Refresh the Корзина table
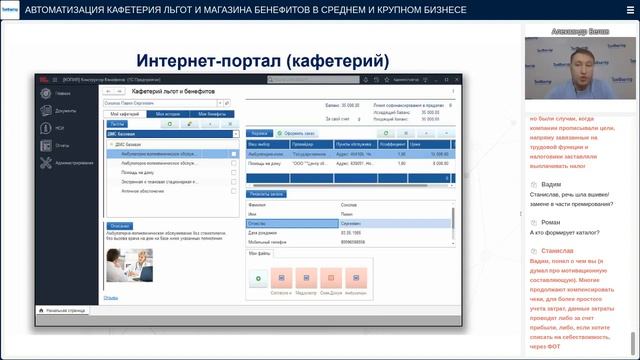 click(386, 133)
